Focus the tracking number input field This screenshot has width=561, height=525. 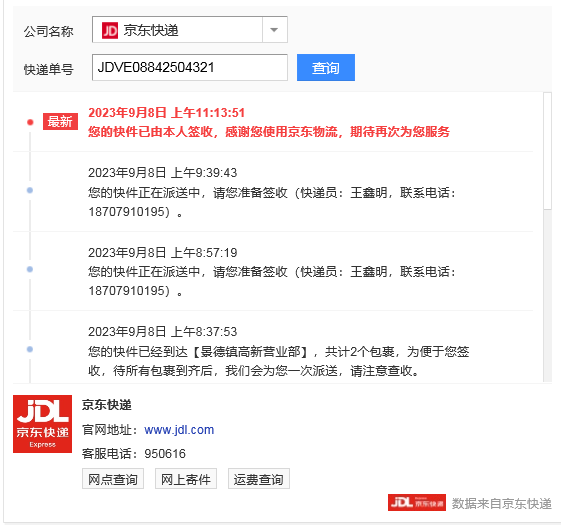point(190,67)
